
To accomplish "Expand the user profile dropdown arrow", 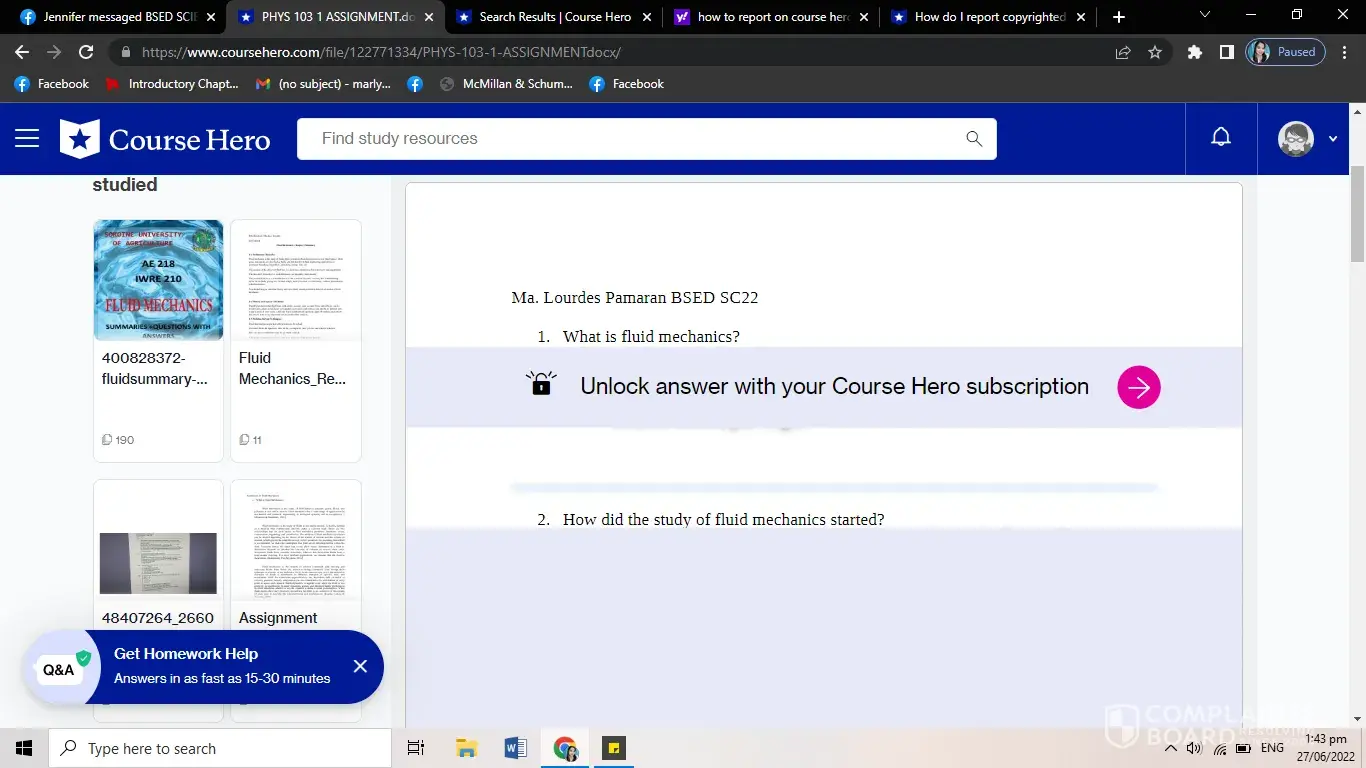I will tap(1332, 139).
